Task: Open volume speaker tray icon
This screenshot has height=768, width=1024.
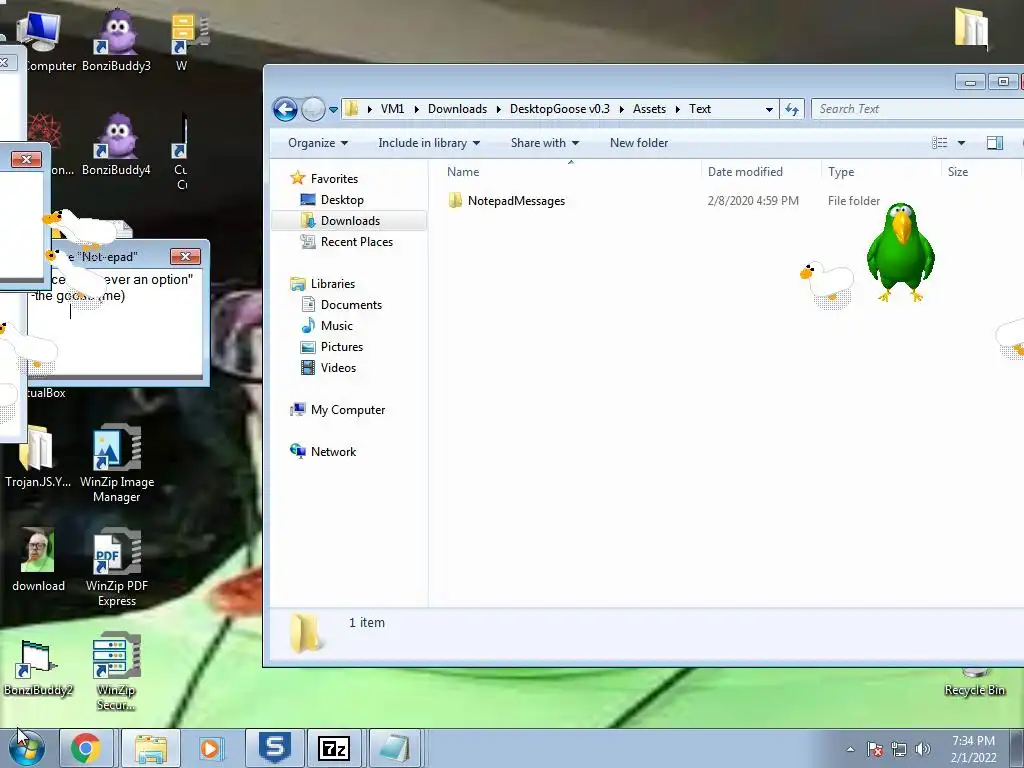Action: [922, 749]
